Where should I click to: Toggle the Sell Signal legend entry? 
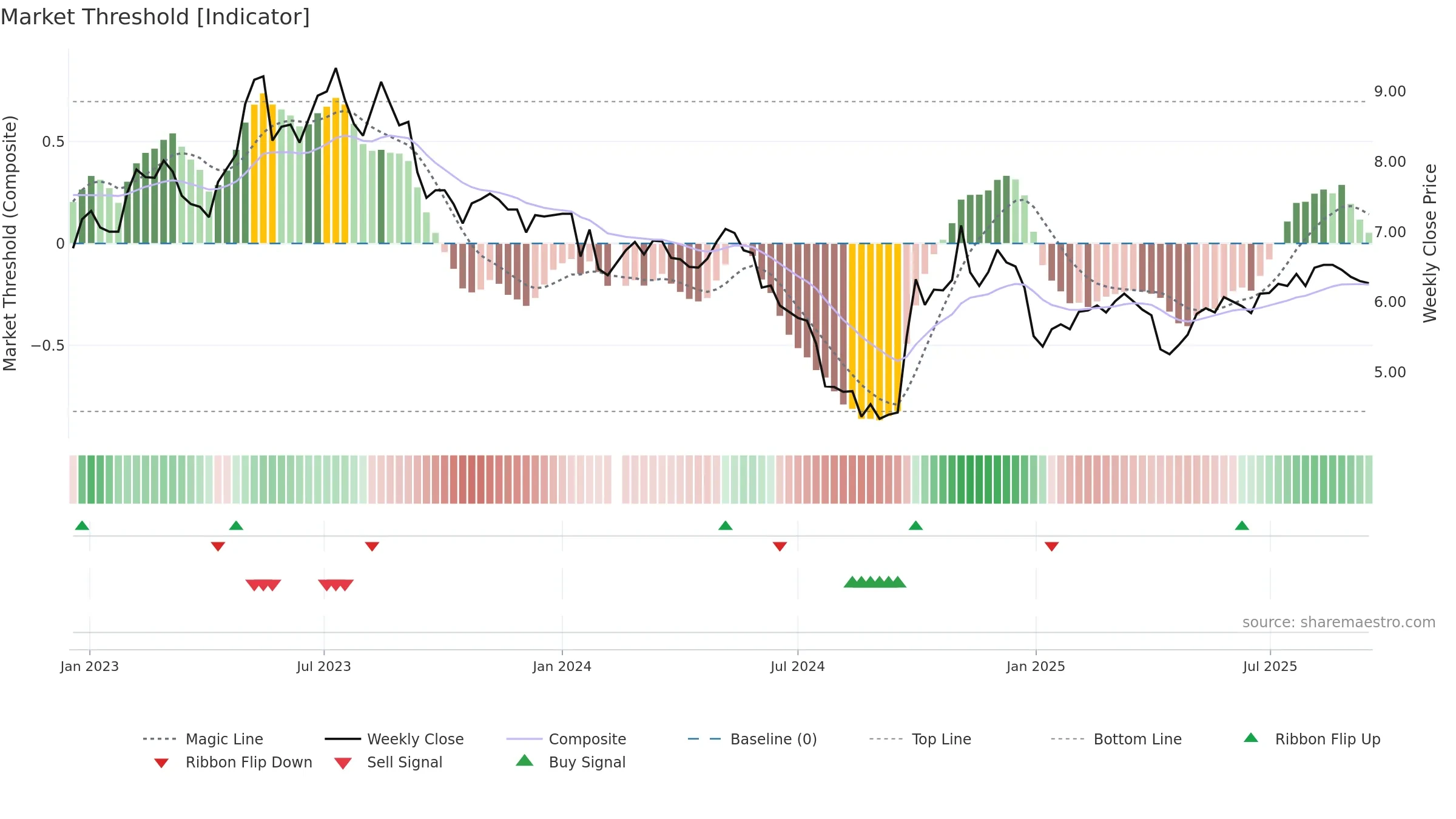388,762
